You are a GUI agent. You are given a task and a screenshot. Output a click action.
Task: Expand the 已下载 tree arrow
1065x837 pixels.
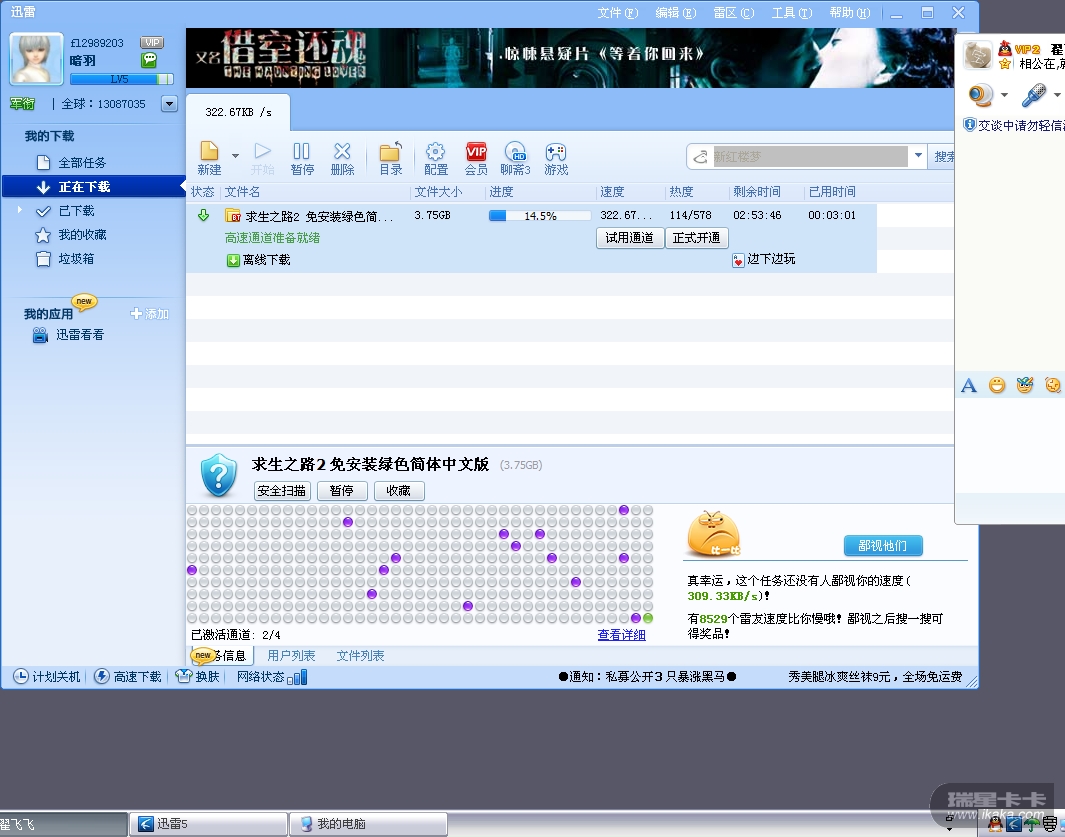tap(20, 210)
